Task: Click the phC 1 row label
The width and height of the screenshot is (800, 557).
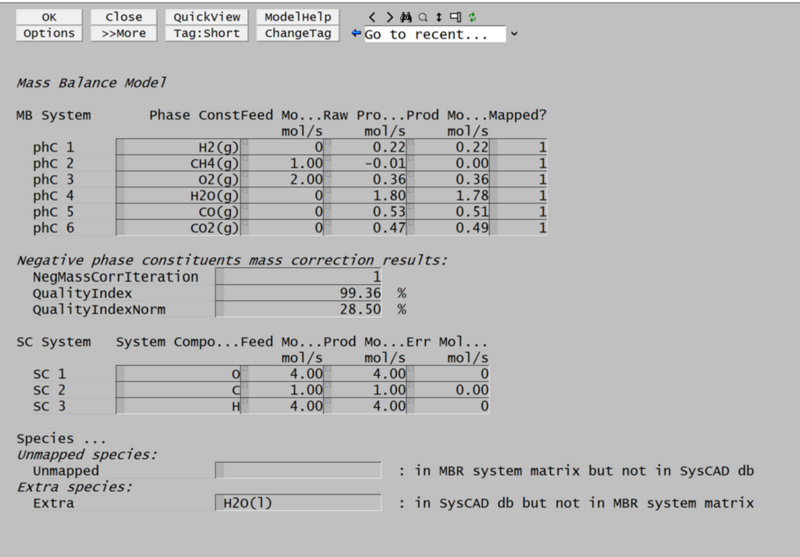Action: coord(54,147)
